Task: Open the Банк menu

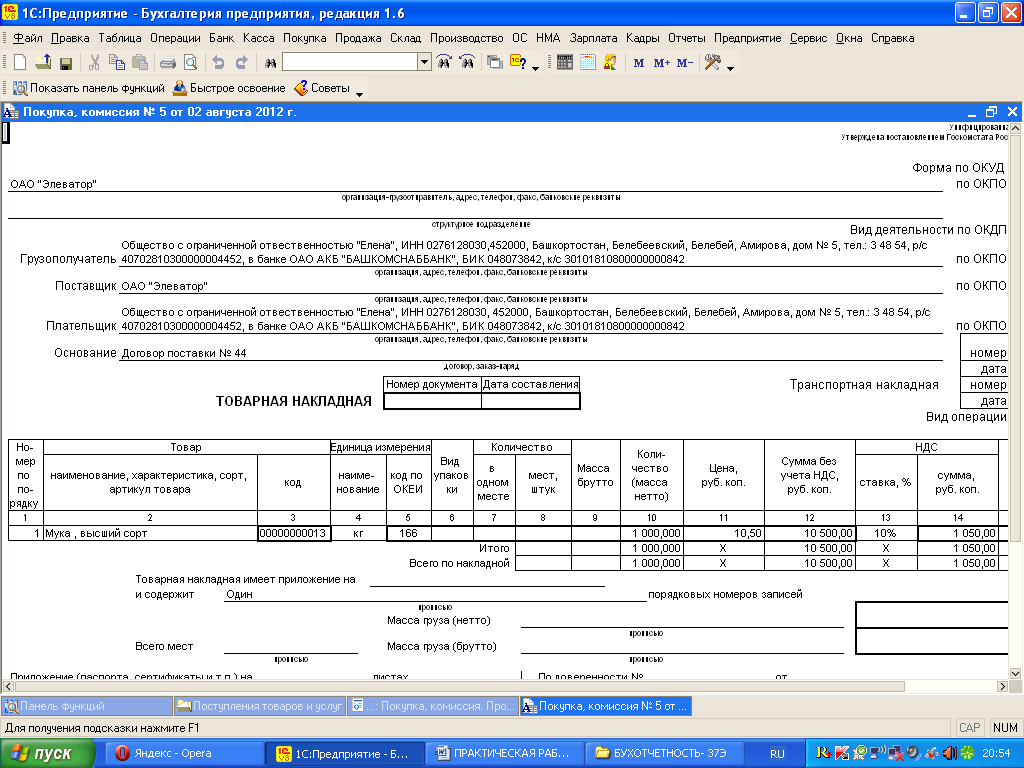Action: tap(221, 38)
